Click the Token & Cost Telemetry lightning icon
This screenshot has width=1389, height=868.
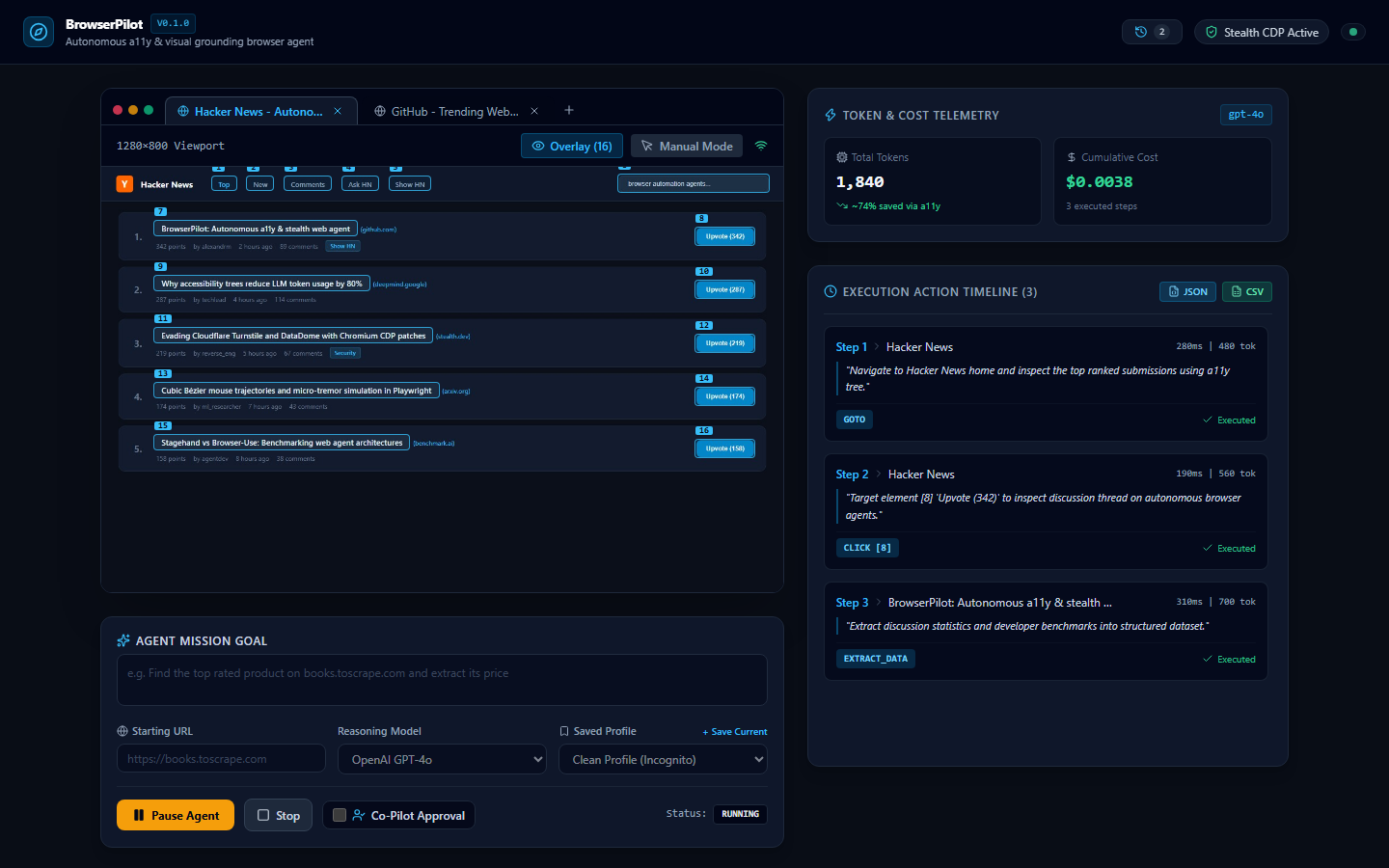point(831,115)
